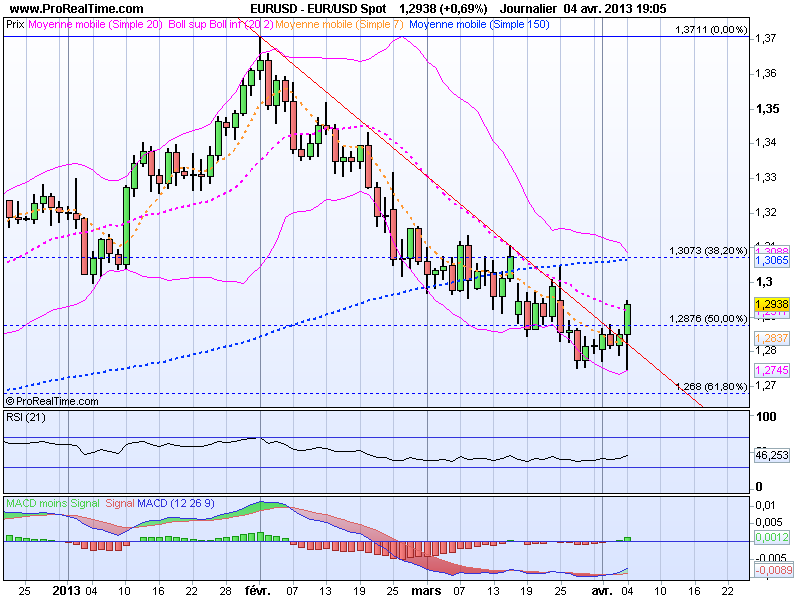Click the 1,37 price axis label
The width and height of the screenshot is (800, 600).
766,38
